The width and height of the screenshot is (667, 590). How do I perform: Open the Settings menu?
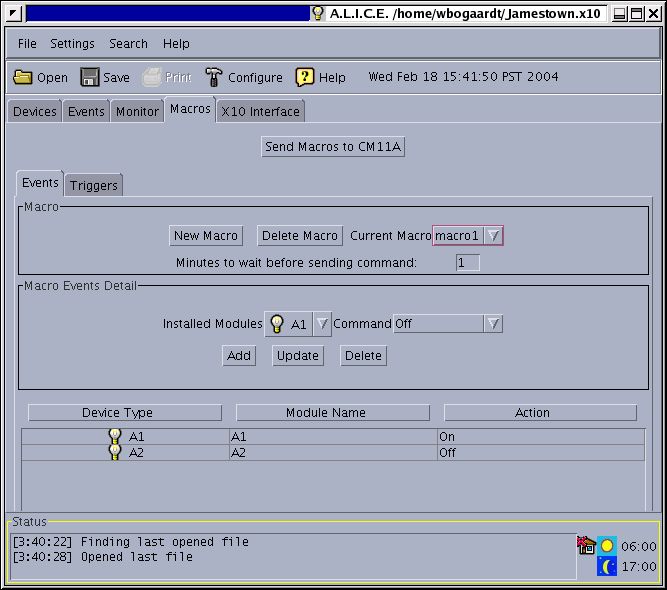(72, 44)
